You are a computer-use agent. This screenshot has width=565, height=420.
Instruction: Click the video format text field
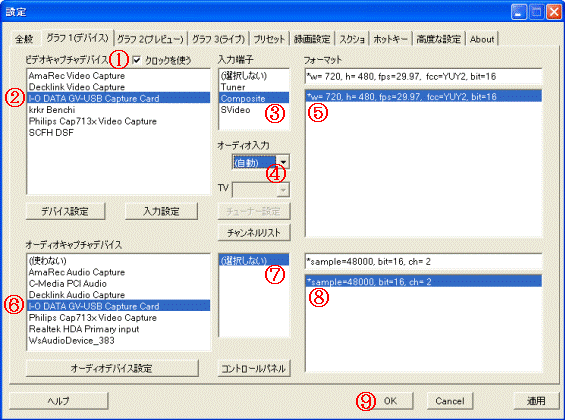point(423,76)
